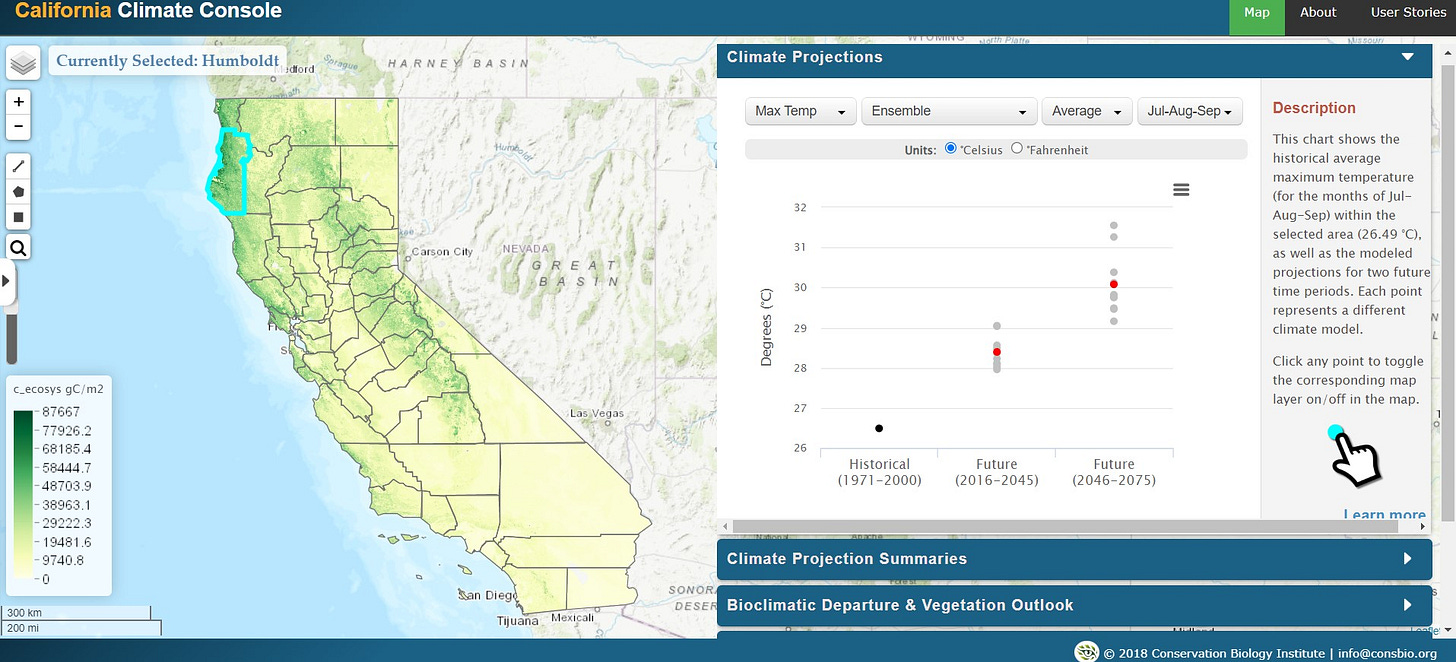Click the Conservation Biology Institute logo
1456x662 pixels.
pyautogui.click(x=1086, y=652)
